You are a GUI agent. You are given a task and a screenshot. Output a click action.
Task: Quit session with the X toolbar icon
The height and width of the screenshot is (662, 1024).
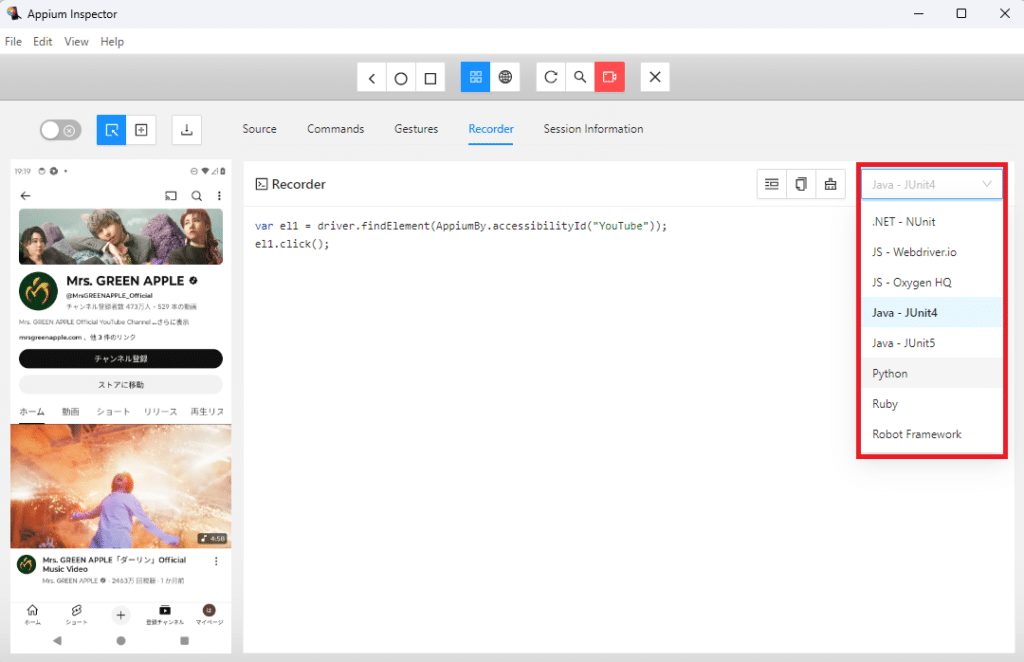[x=655, y=78]
